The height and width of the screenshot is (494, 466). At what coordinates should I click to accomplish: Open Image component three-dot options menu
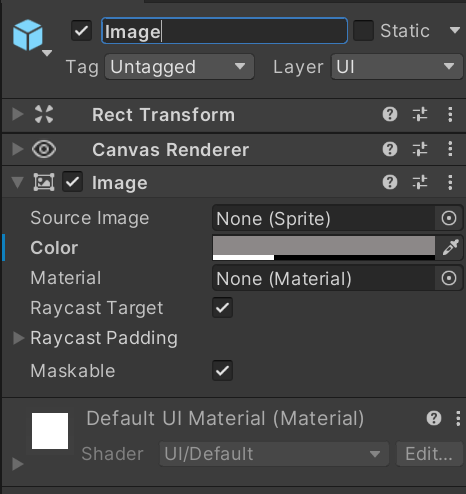click(x=450, y=182)
